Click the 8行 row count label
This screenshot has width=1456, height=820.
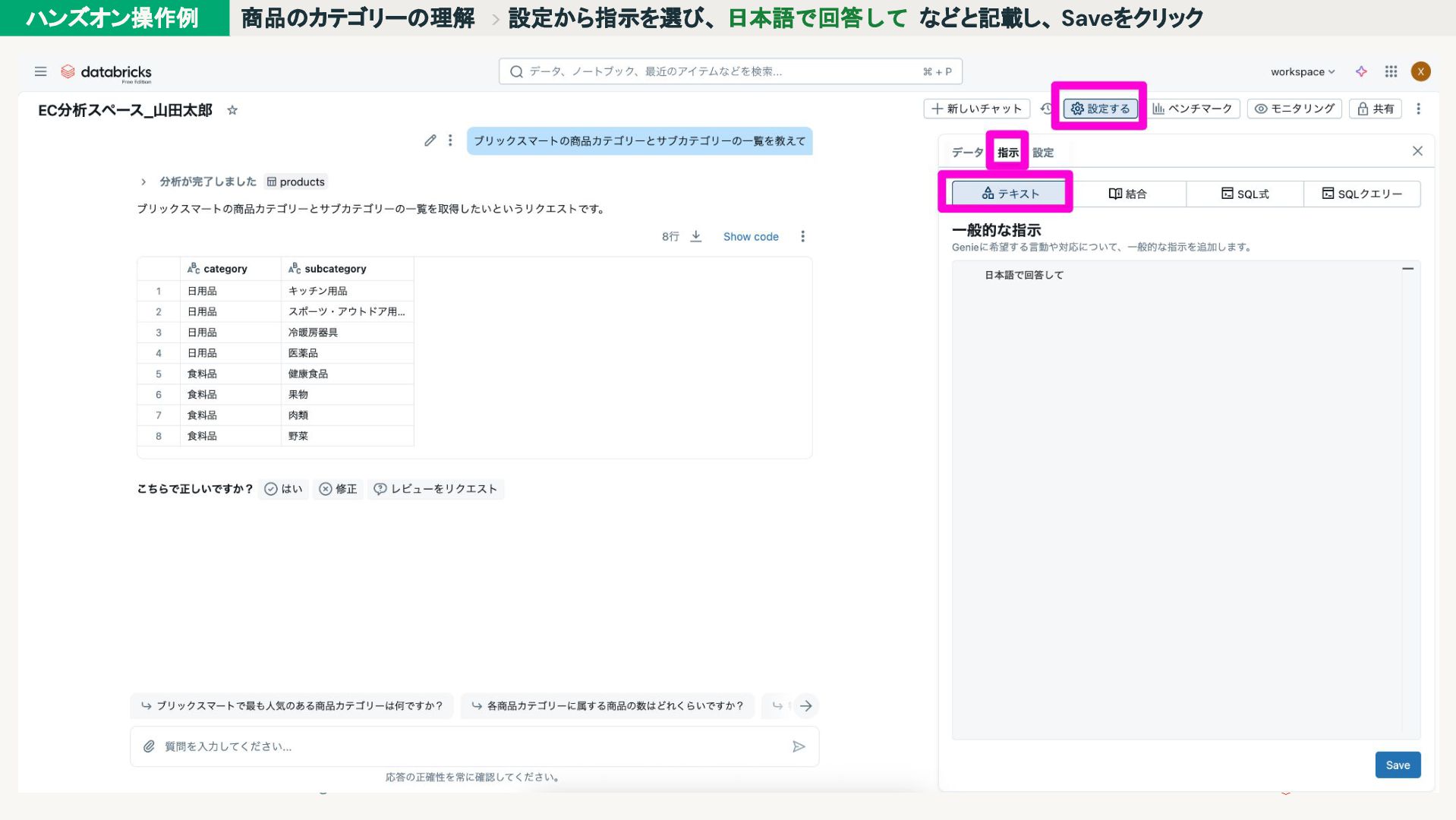[670, 236]
